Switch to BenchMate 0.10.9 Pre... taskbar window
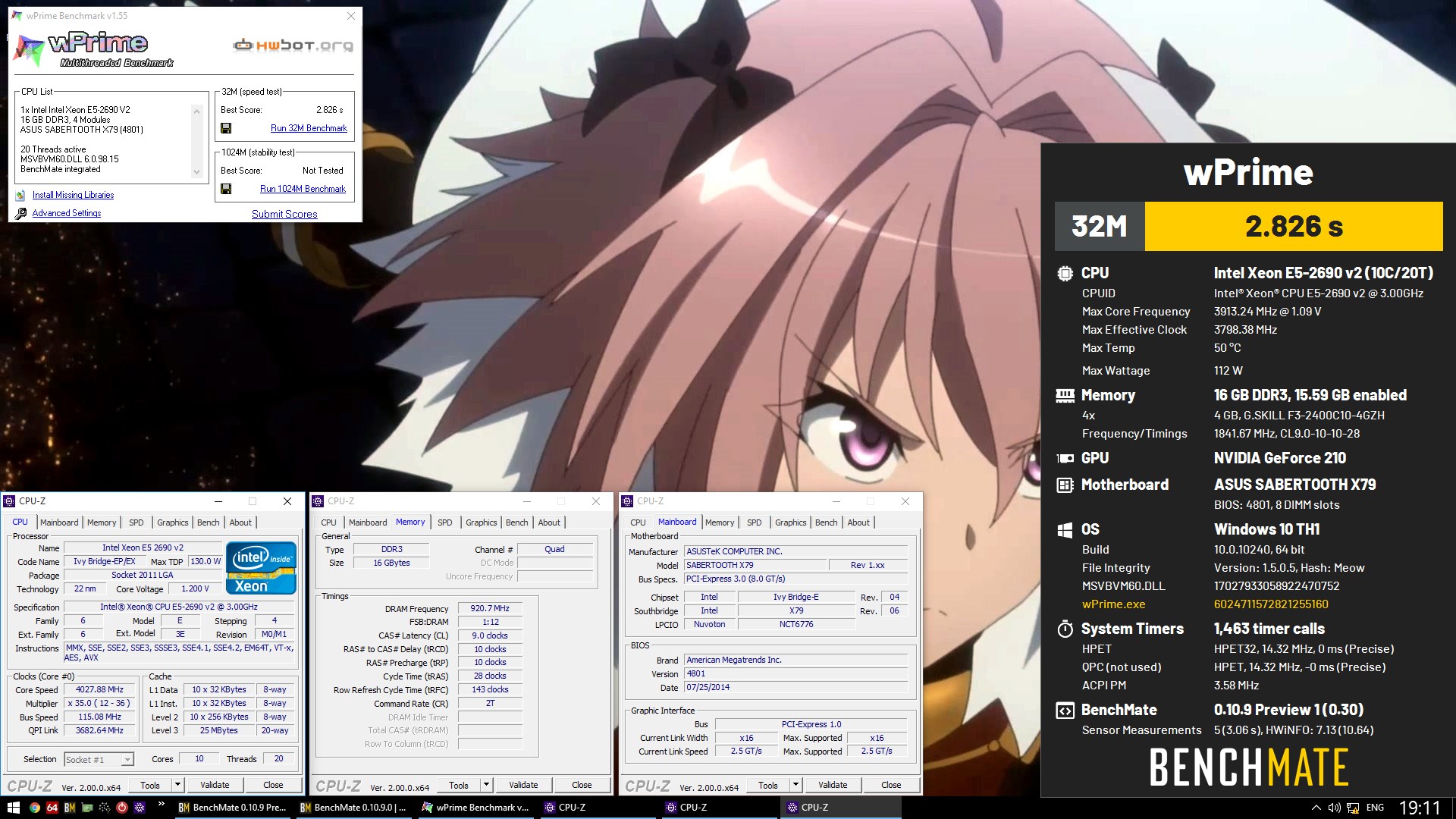Viewport: 1456px width, 819px height. pos(232,808)
